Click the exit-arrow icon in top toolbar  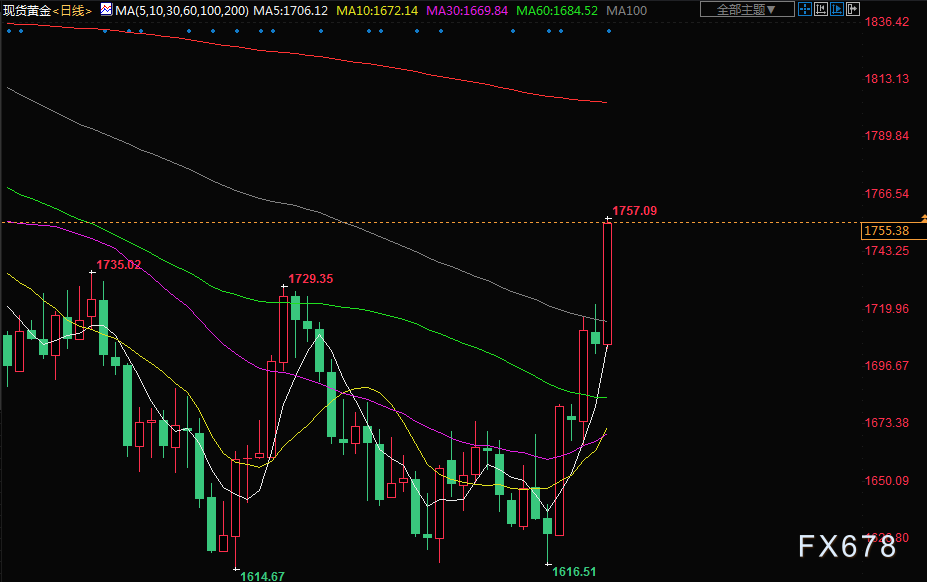[x=853, y=9]
